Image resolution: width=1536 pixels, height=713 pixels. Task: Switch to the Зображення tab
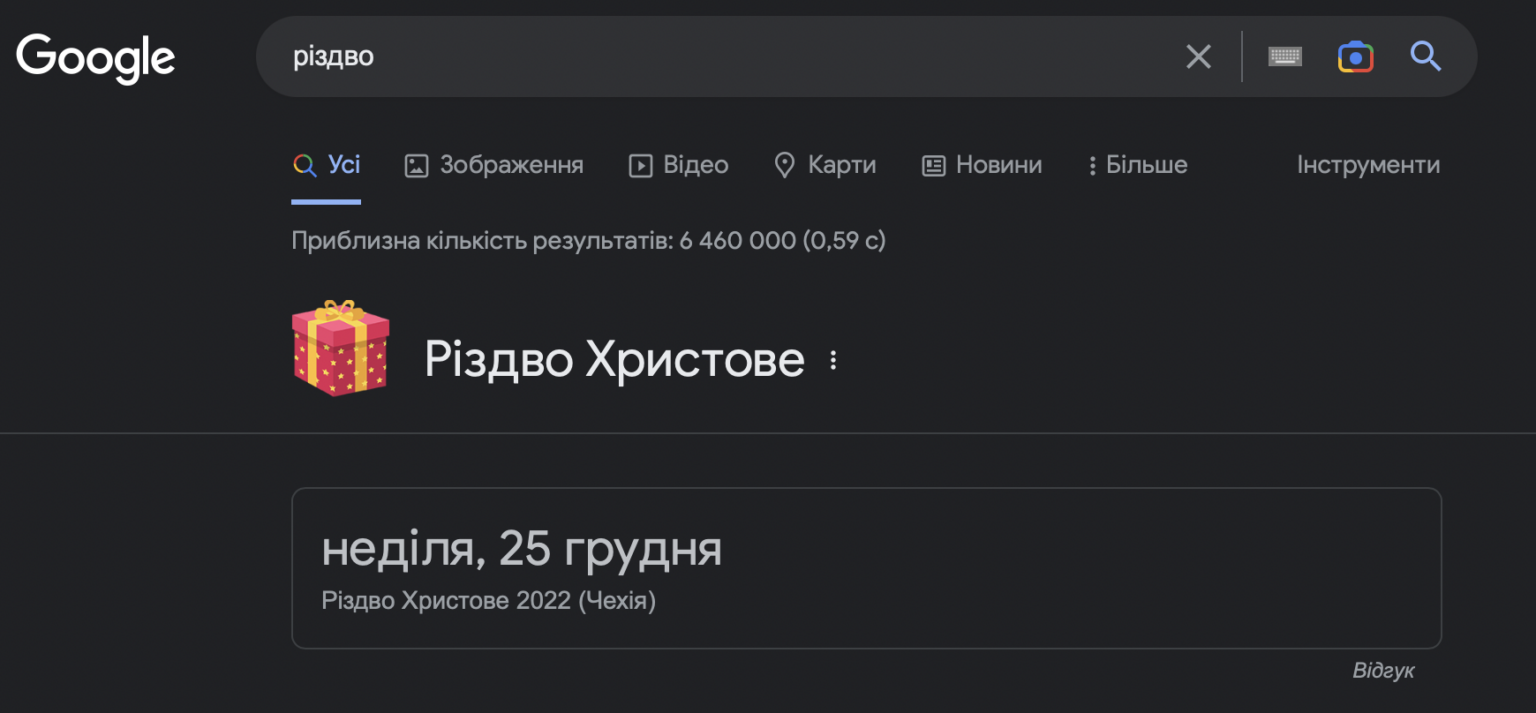coord(494,165)
